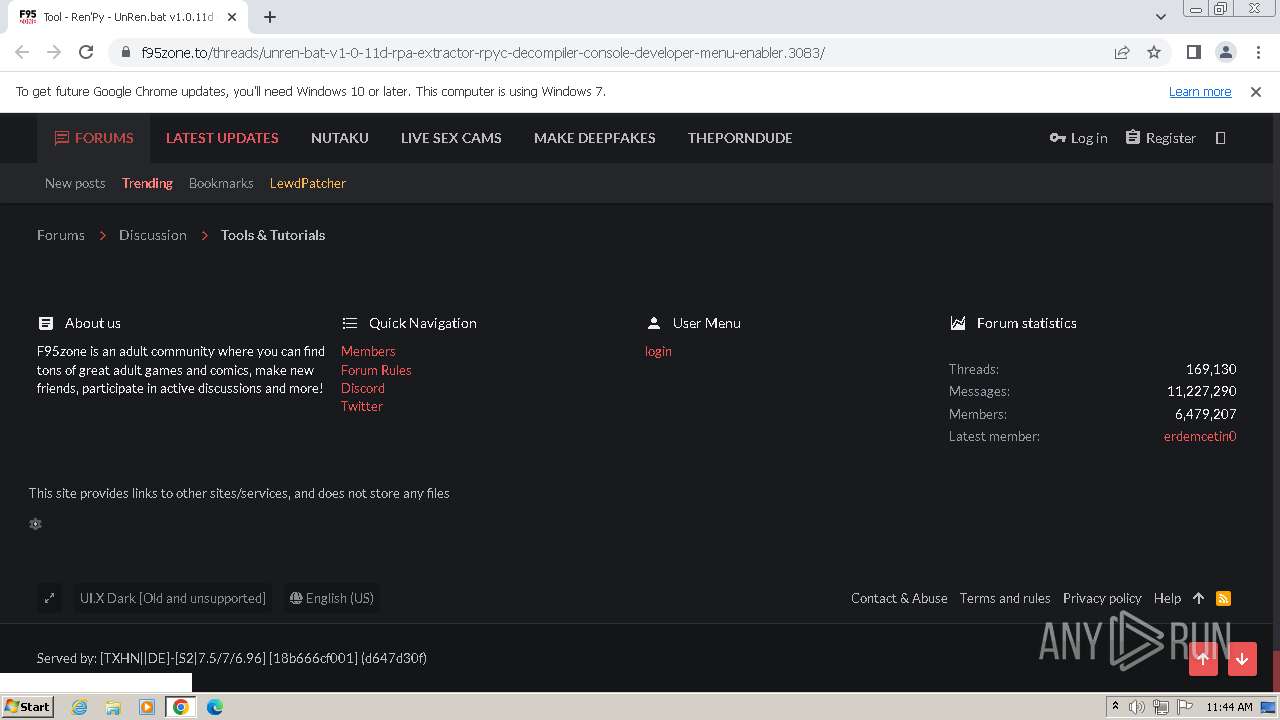
Task: Open a new browser tab
Action: click(x=270, y=17)
